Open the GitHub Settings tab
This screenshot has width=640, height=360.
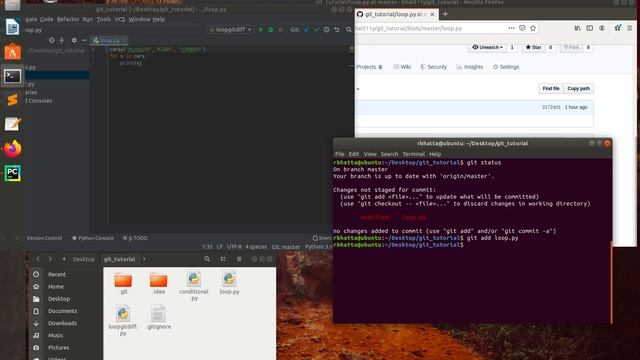[x=506, y=67]
